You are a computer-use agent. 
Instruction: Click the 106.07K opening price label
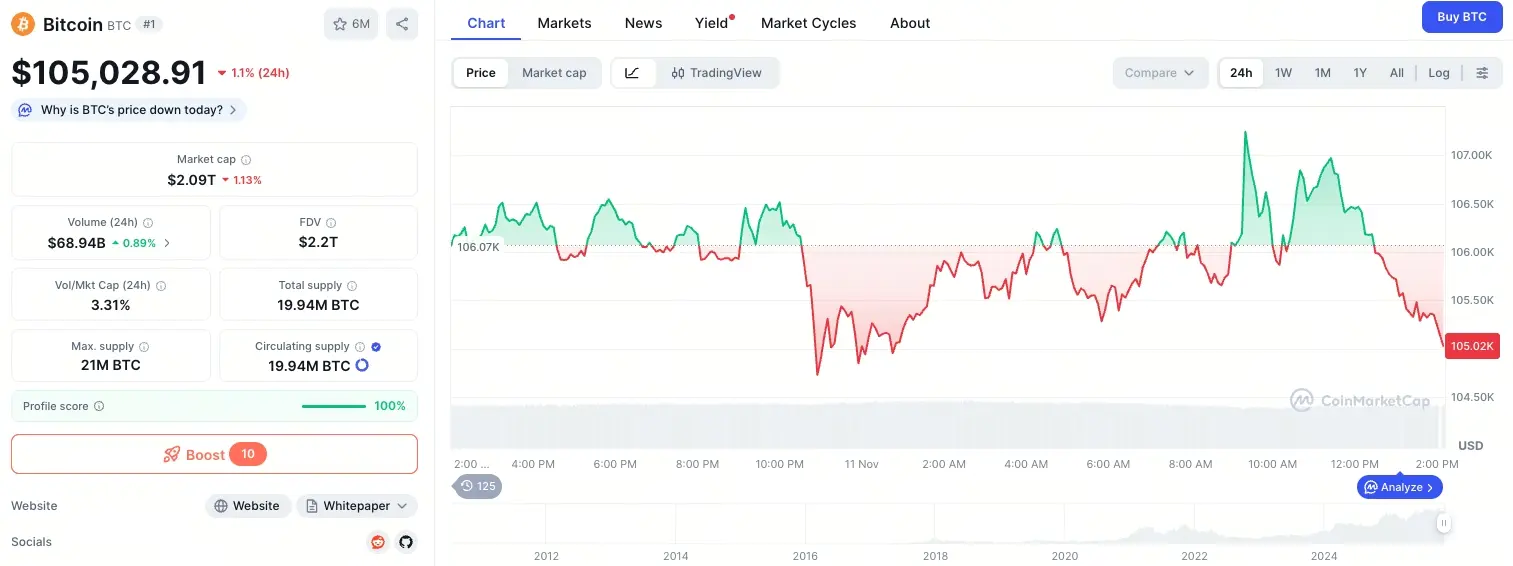coord(478,247)
